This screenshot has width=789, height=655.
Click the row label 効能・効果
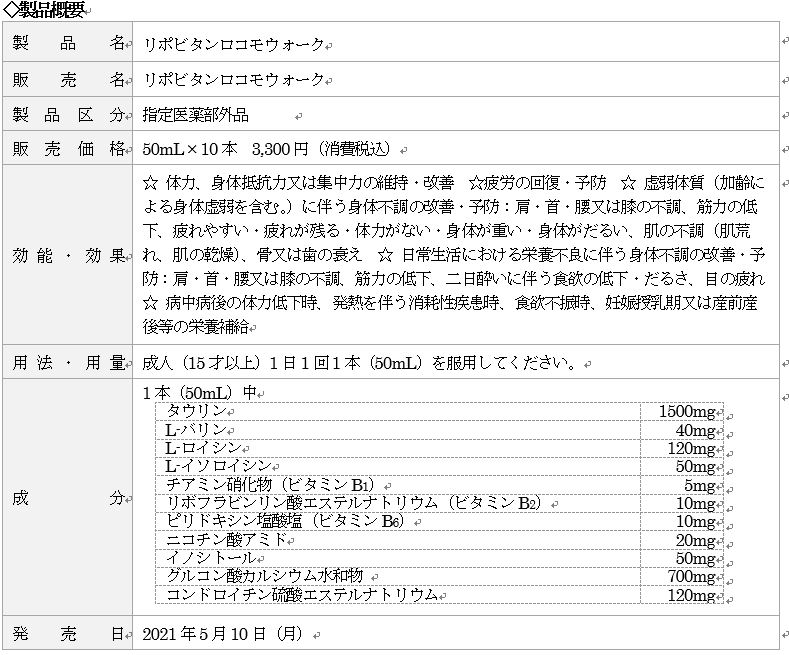[x=68, y=256]
